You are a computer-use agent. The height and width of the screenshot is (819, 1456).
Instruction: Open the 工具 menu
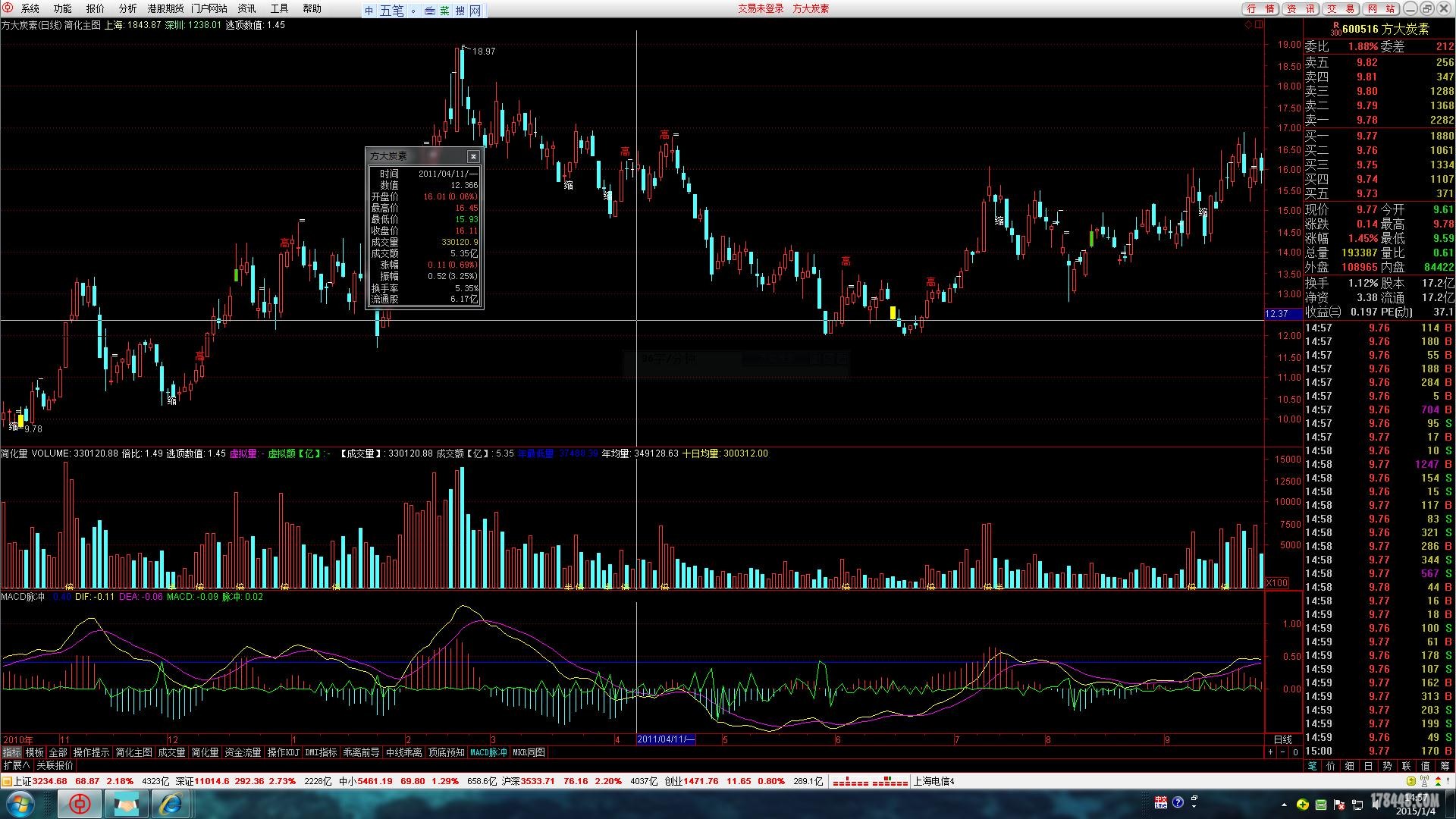click(x=280, y=8)
